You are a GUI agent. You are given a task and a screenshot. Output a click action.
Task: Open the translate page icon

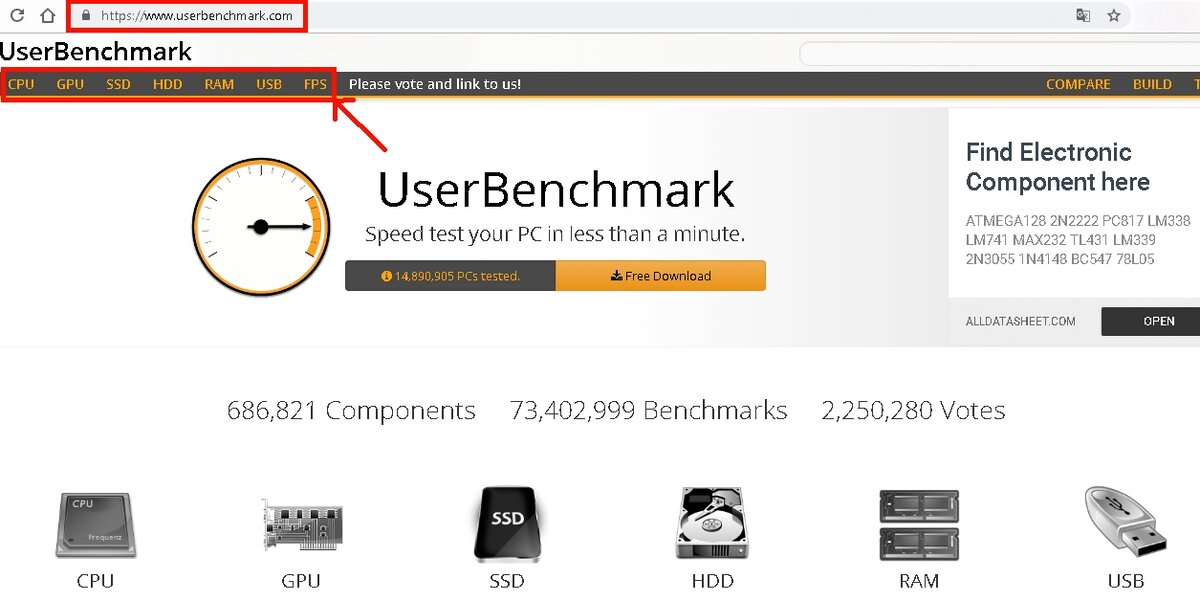pyautogui.click(x=1083, y=15)
